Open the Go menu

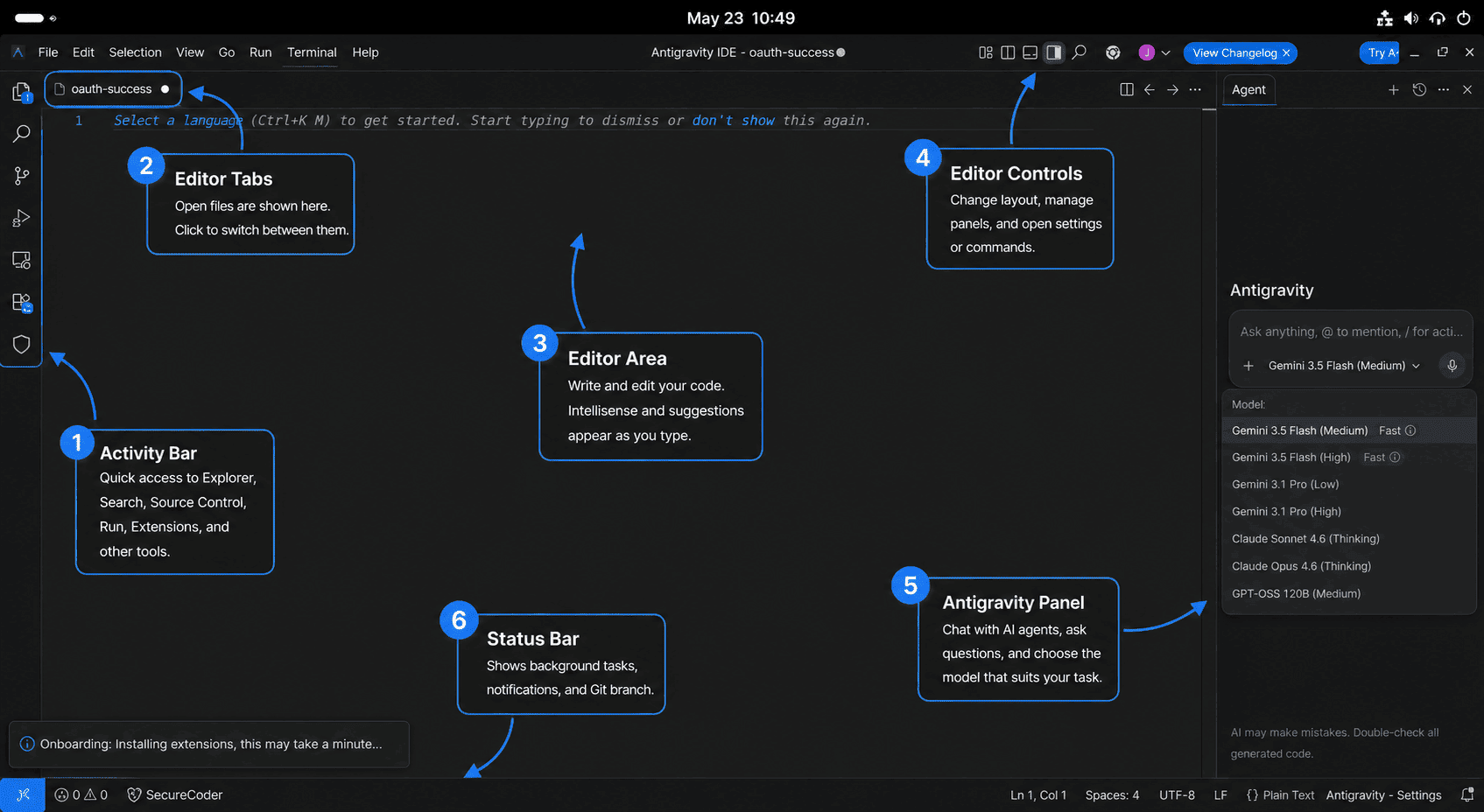tap(227, 52)
